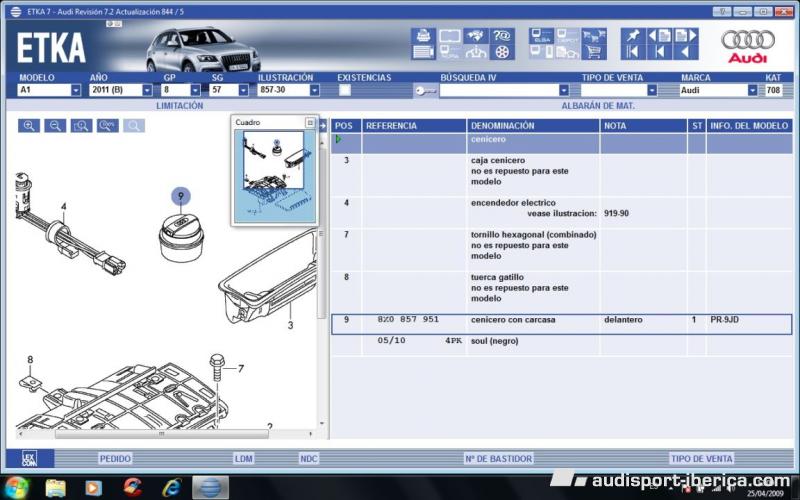
Task: Jump to first record arrow icon
Action: pos(633,52)
